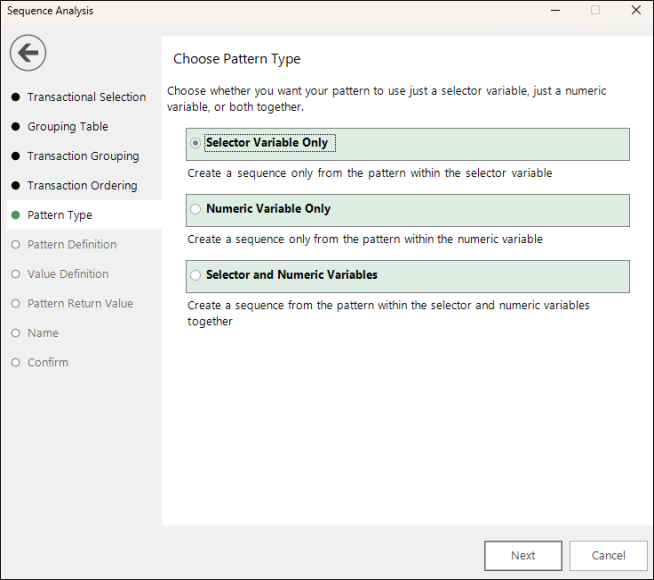Select the Selector Variable Only radio button
The width and height of the screenshot is (654, 580).
[195, 143]
